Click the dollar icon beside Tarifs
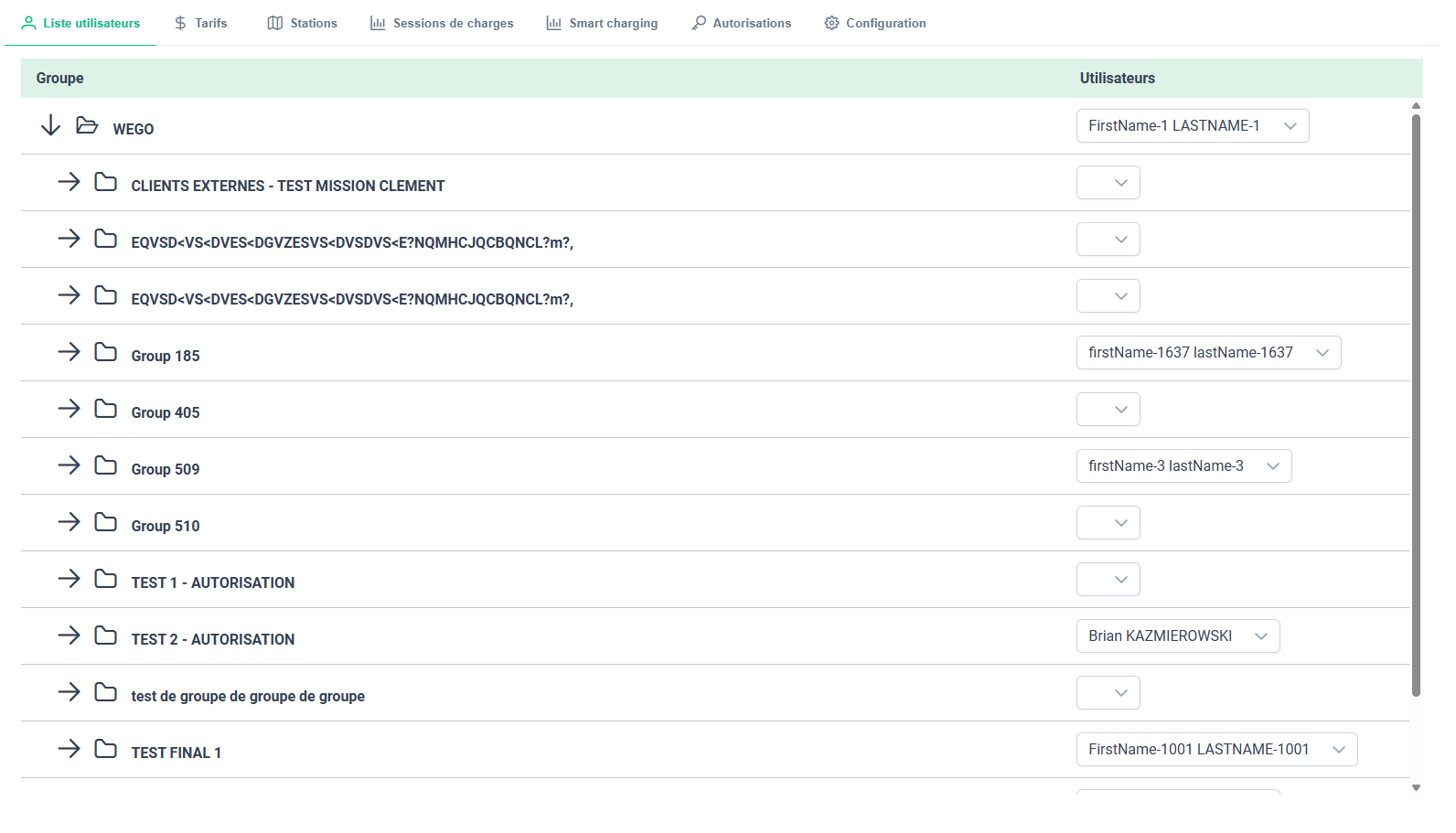The height and width of the screenshot is (833, 1456). pos(180,23)
